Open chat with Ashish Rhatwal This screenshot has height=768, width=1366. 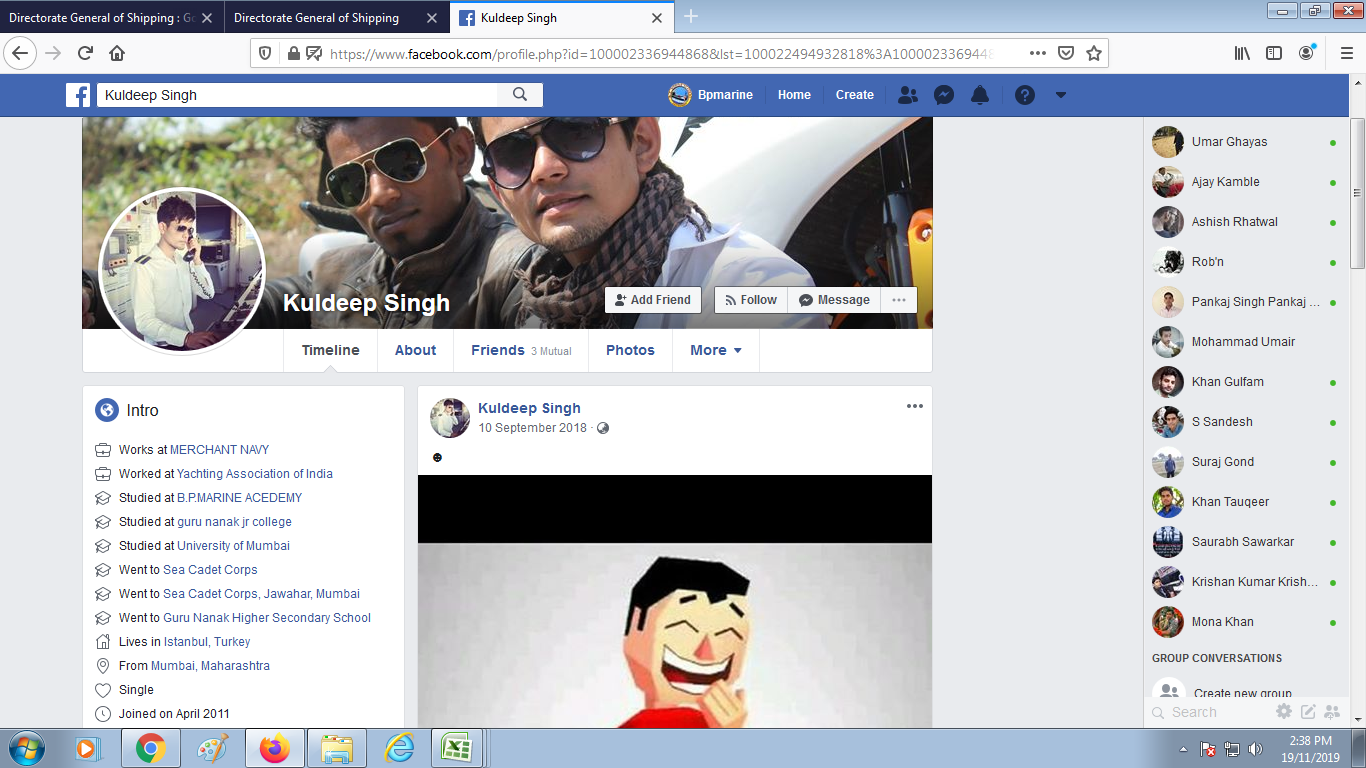1245,222
